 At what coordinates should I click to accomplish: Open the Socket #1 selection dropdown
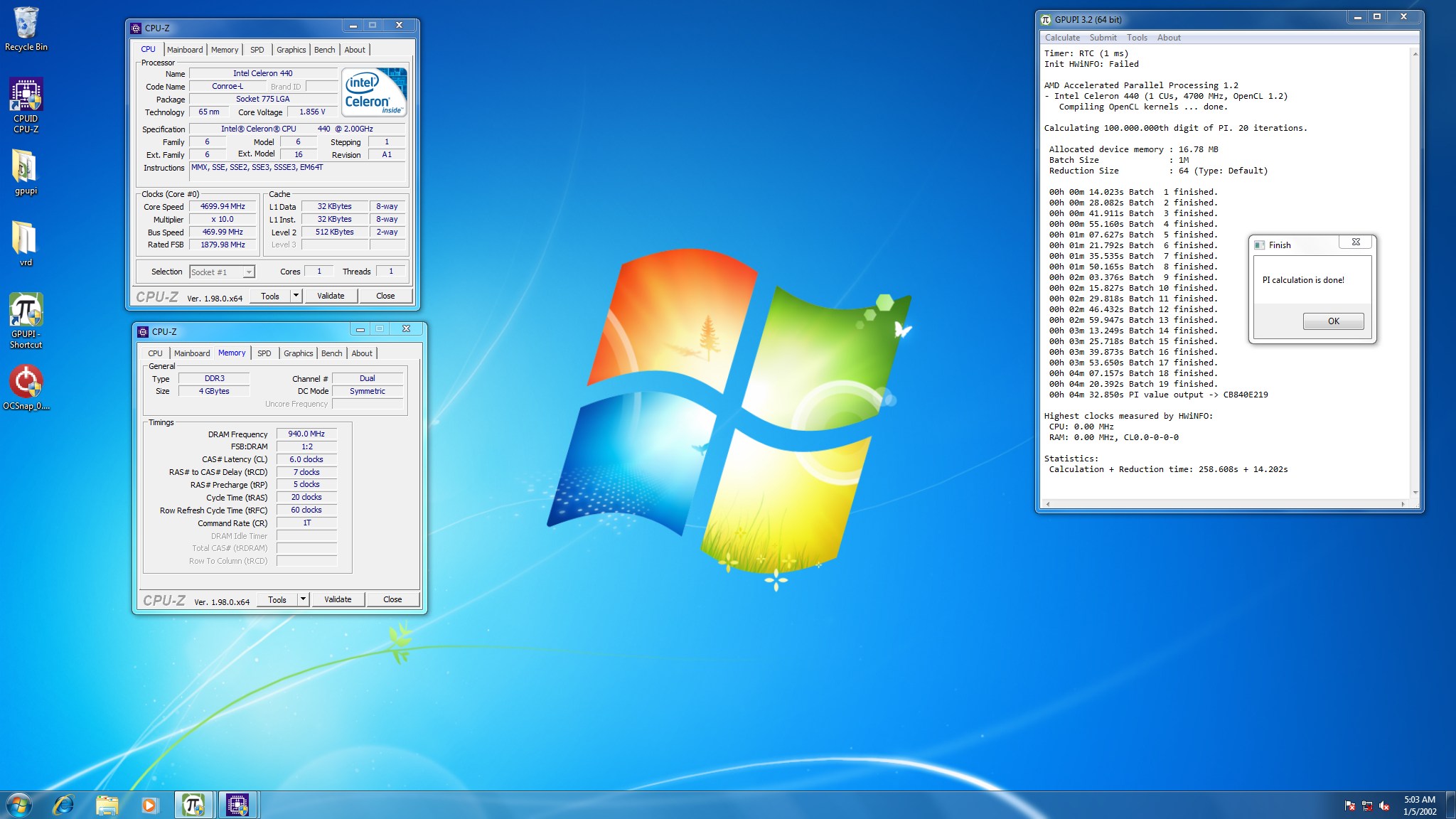[222, 272]
